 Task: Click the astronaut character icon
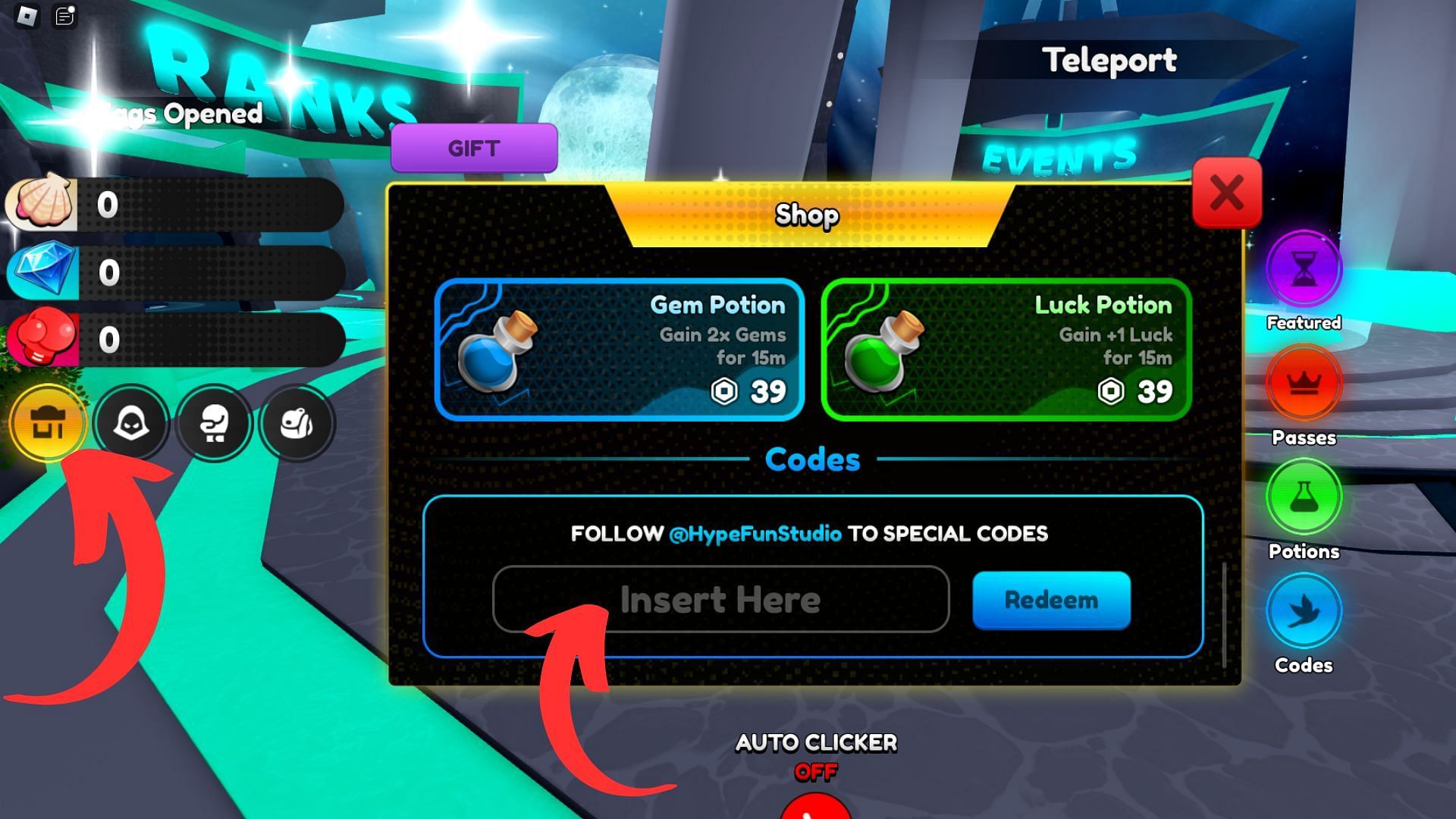[213, 422]
